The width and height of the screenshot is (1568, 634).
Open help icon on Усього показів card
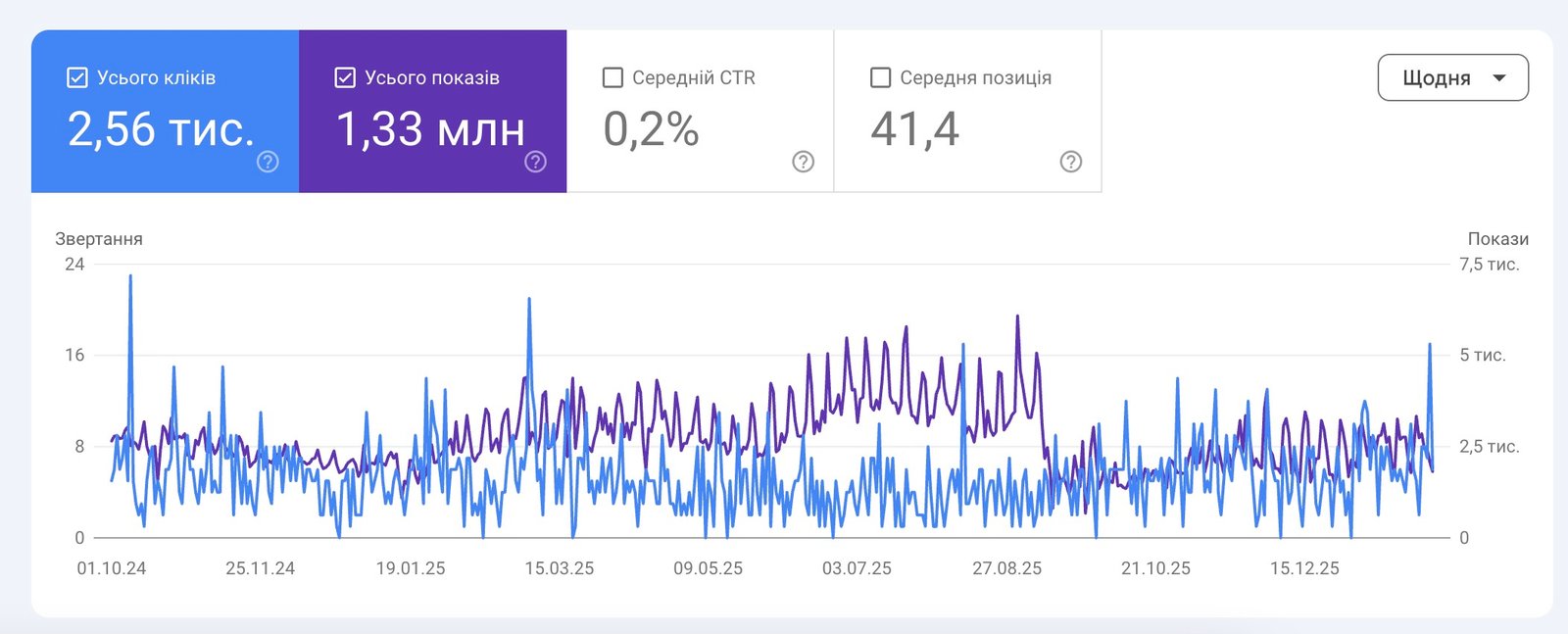[535, 162]
